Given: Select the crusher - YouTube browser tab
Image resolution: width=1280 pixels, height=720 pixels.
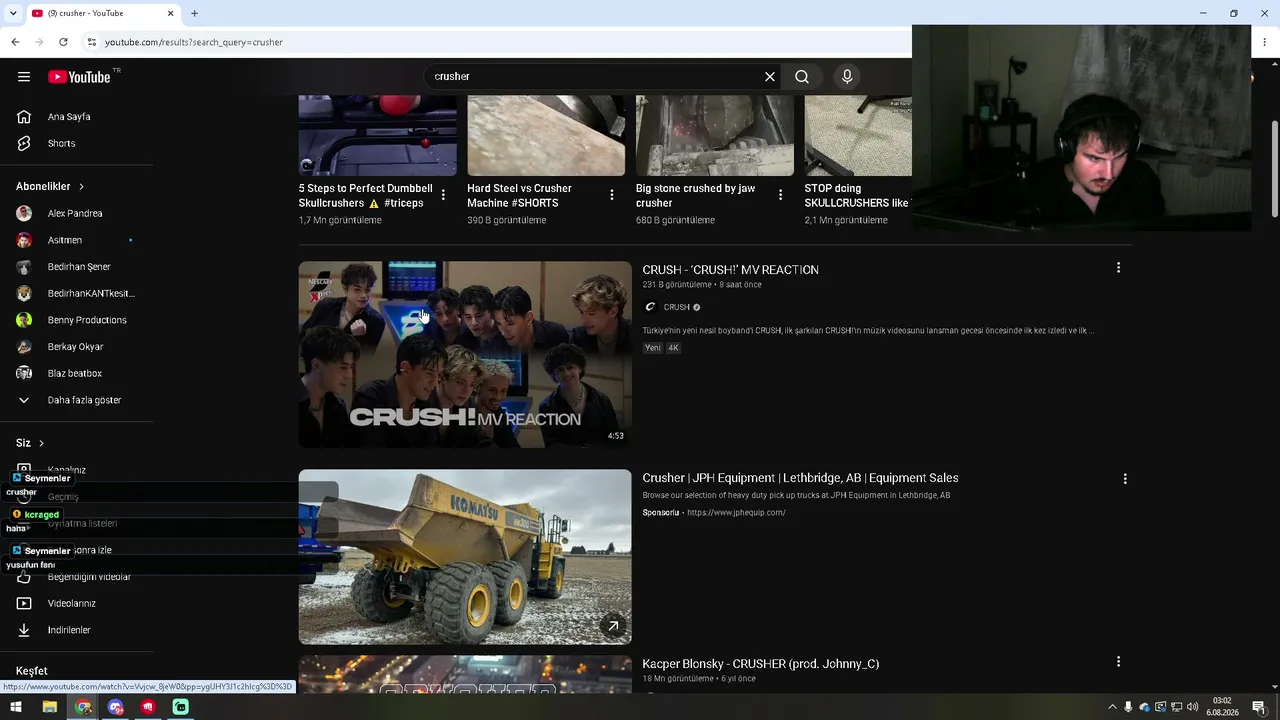Looking at the screenshot, I should (x=103, y=13).
